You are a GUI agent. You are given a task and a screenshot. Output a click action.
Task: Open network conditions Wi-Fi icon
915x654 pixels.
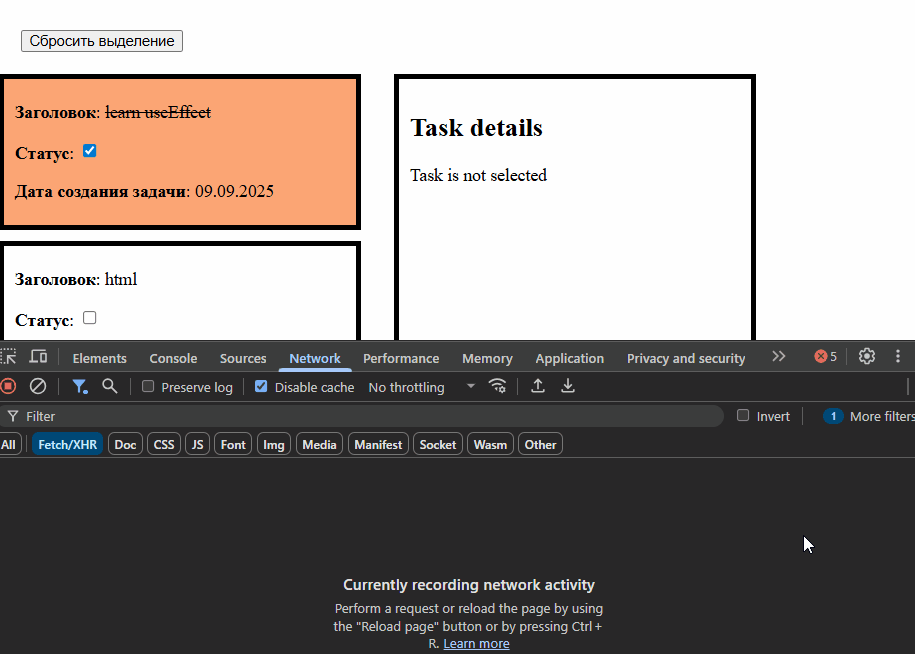tap(497, 386)
